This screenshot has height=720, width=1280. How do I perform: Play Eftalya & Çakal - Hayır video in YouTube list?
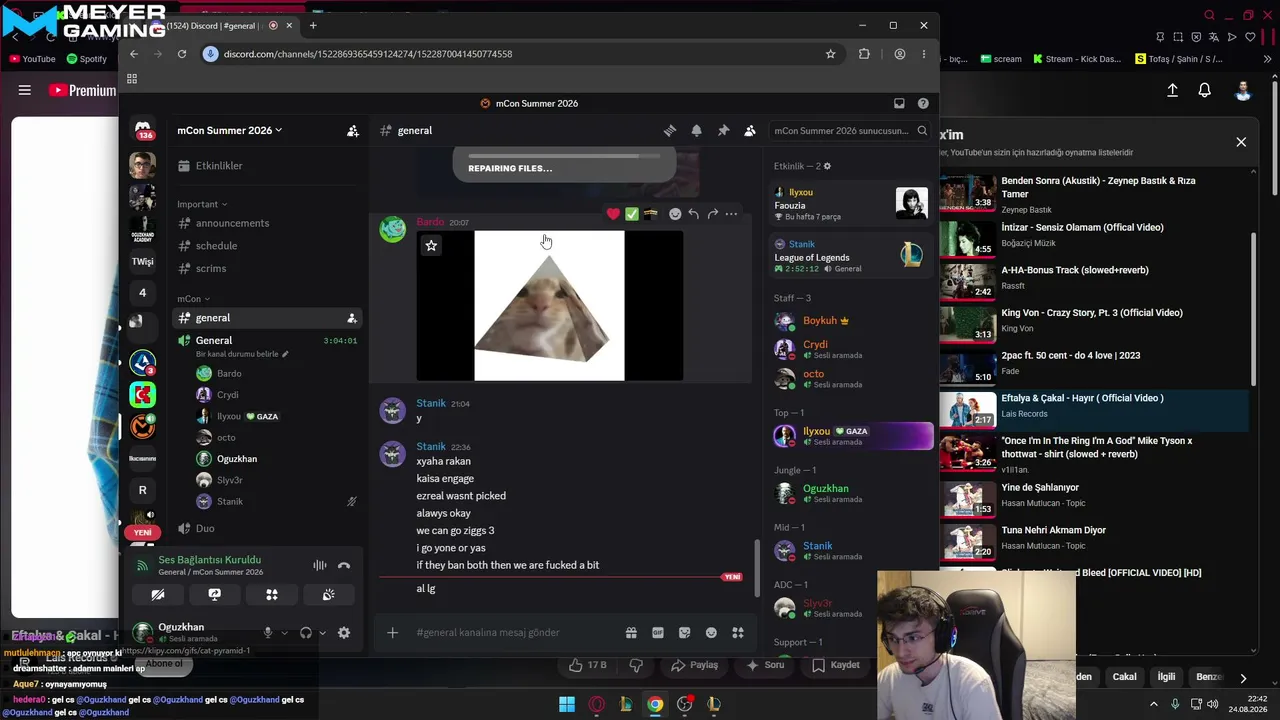tap(1094, 409)
